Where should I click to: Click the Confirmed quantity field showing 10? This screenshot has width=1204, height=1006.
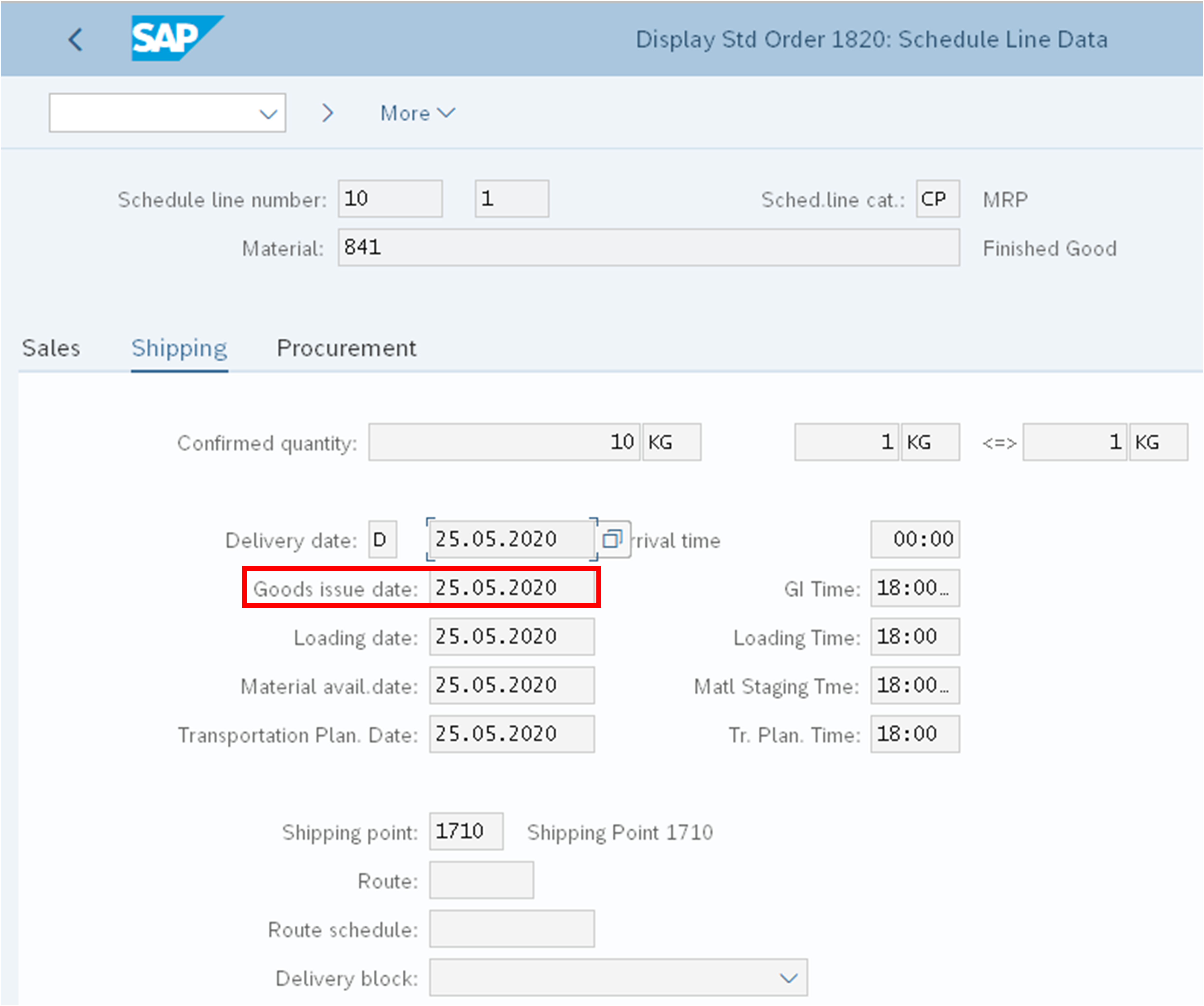click(x=503, y=441)
